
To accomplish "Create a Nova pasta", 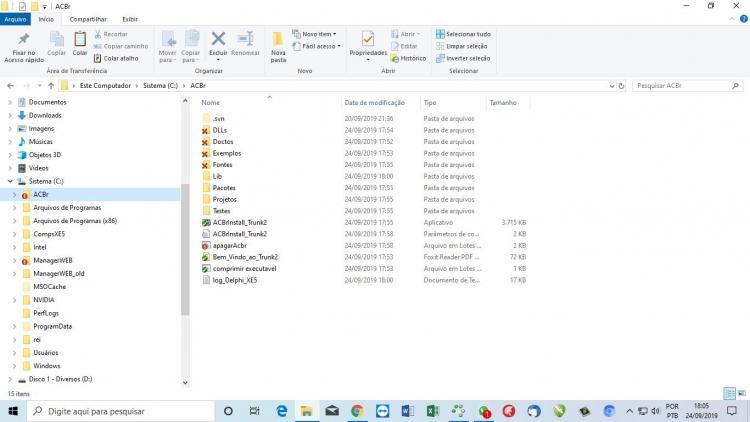I will [278, 47].
